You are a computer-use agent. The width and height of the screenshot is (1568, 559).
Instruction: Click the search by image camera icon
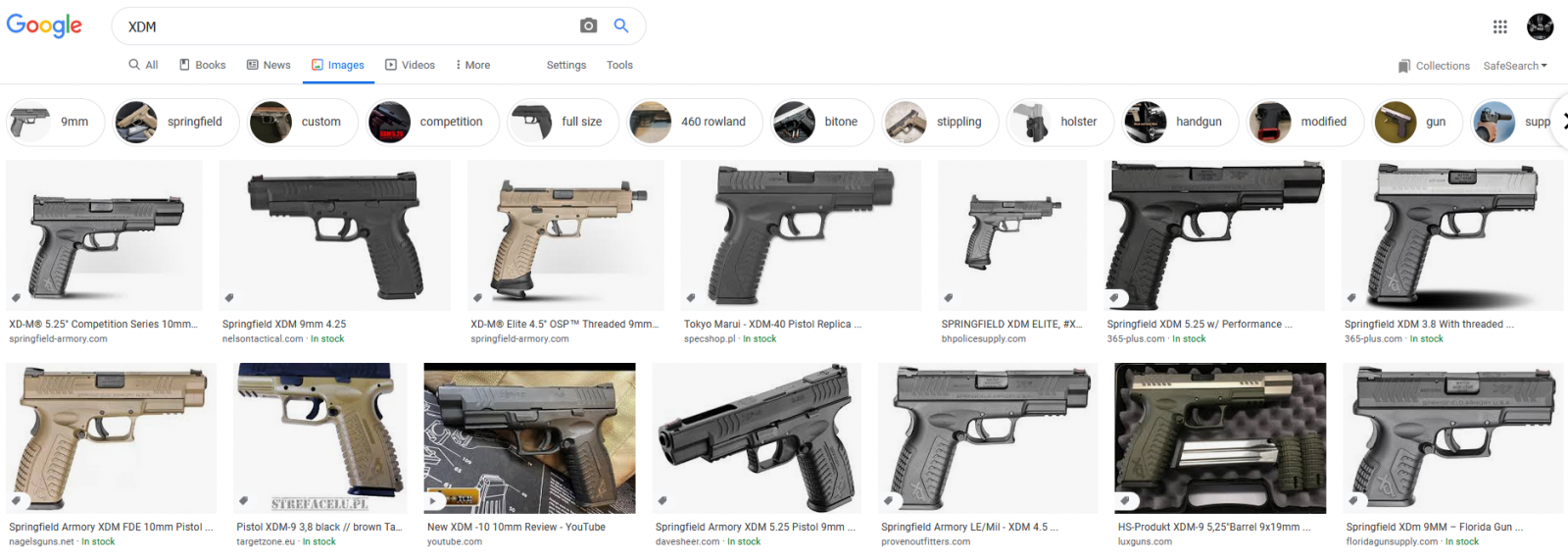588,25
